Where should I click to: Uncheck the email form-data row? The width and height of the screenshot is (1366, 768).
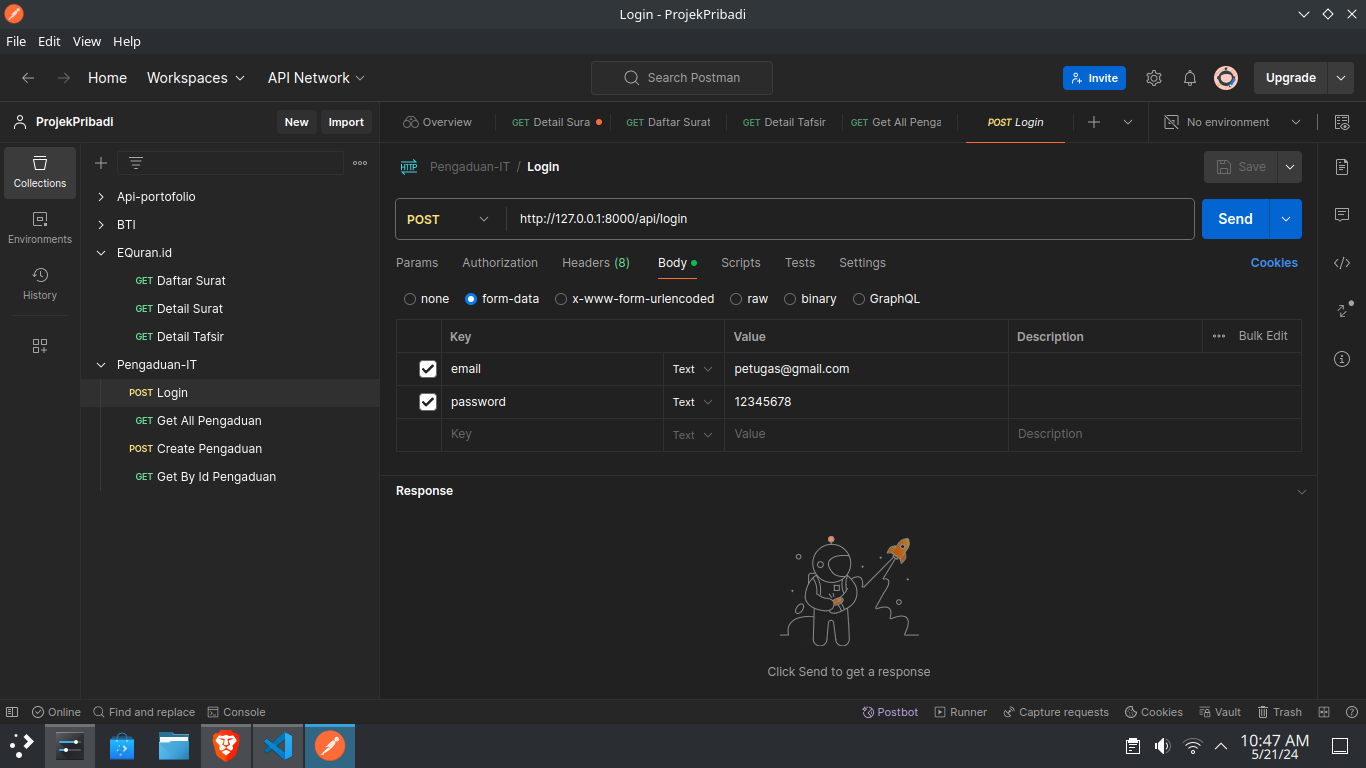[x=428, y=369]
